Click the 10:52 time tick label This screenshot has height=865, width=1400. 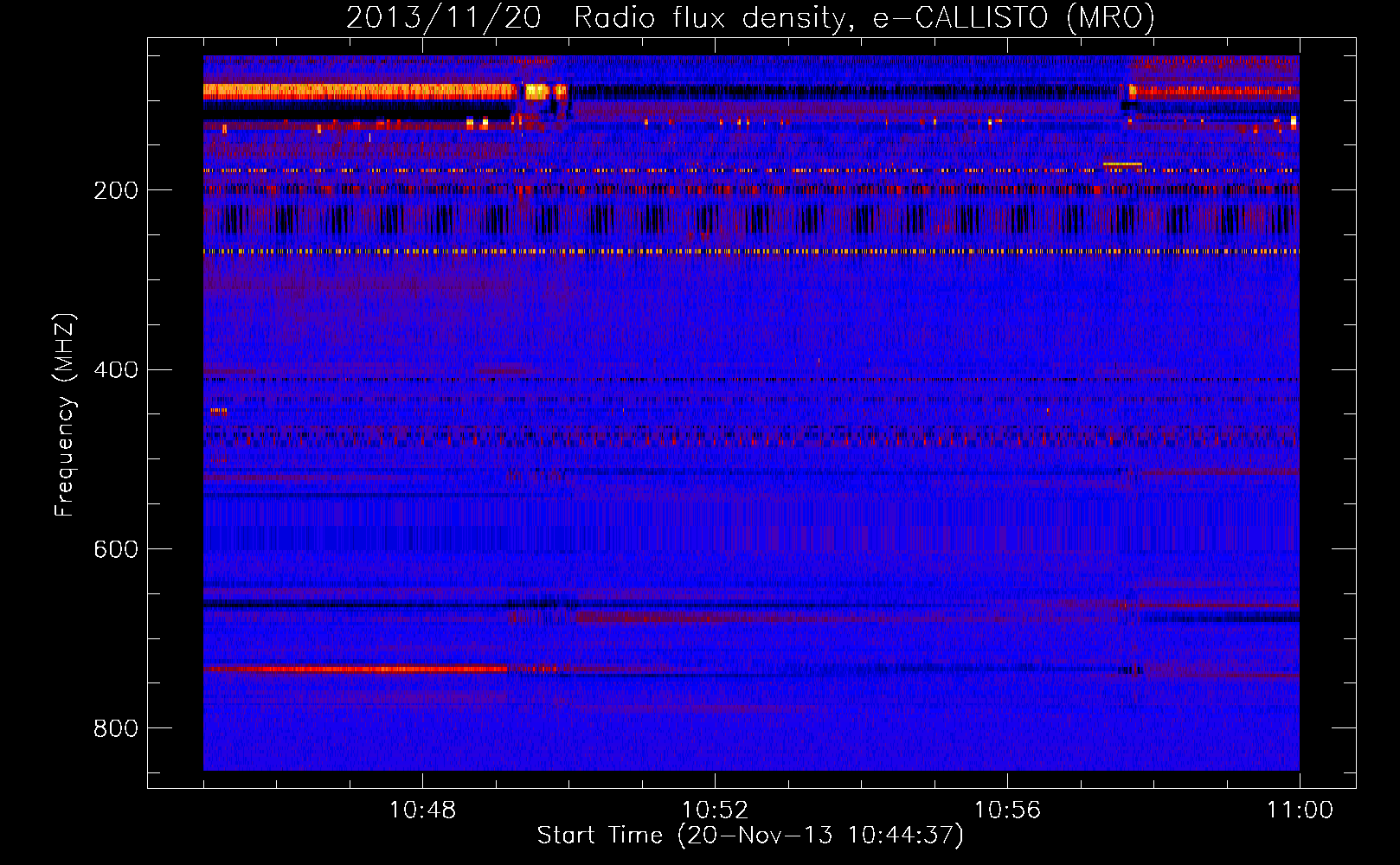pos(715,811)
